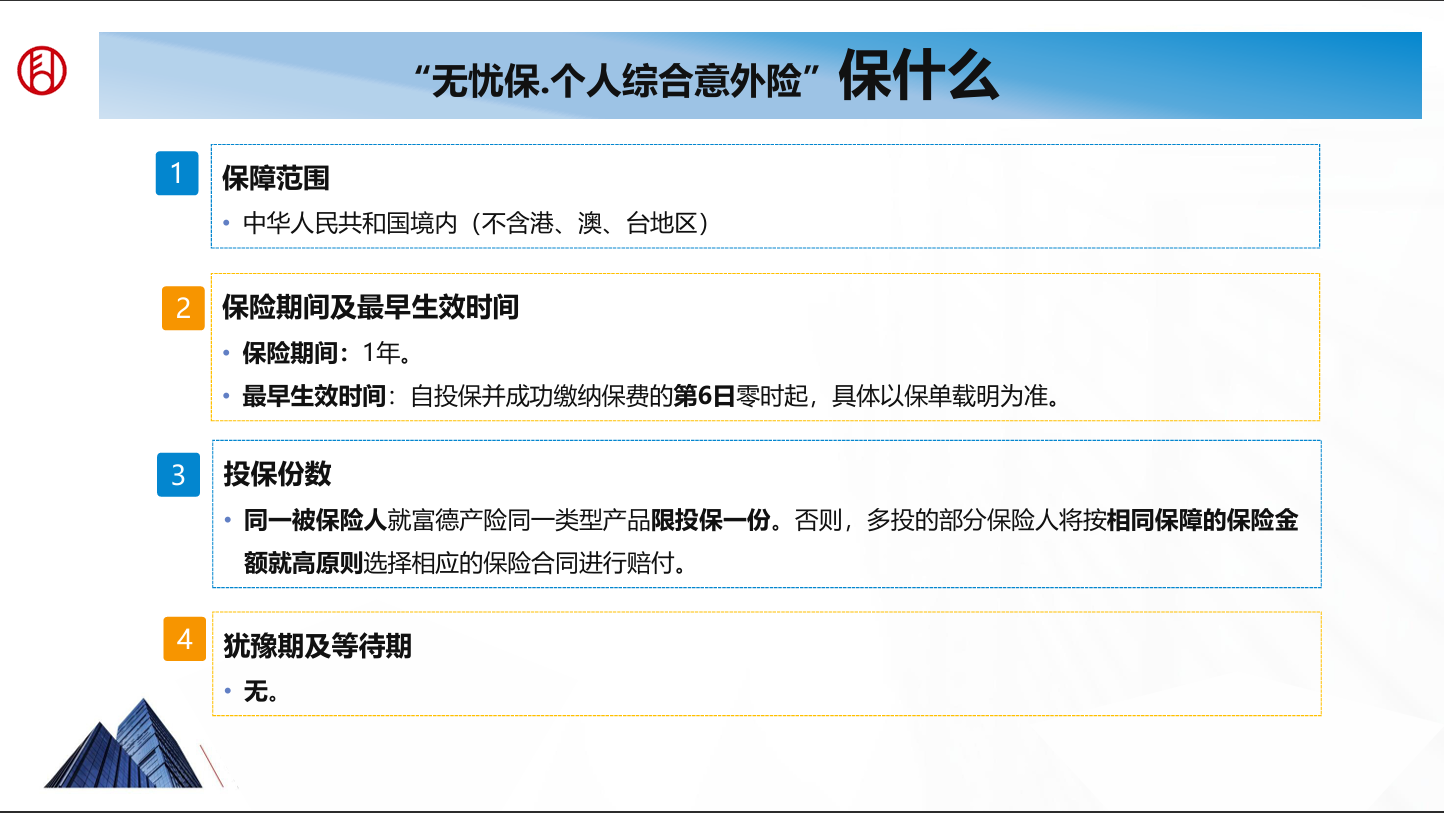Select the heading 投保份数
Screen dimensions: 1444x813
pos(277,473)
